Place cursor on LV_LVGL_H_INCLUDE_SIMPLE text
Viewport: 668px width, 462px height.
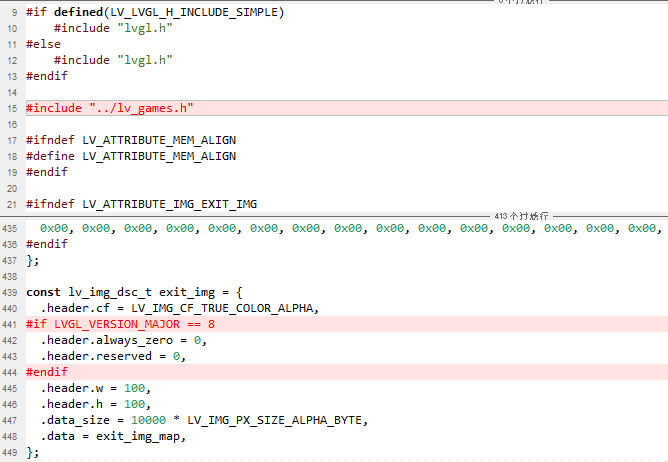click(182, 12)
